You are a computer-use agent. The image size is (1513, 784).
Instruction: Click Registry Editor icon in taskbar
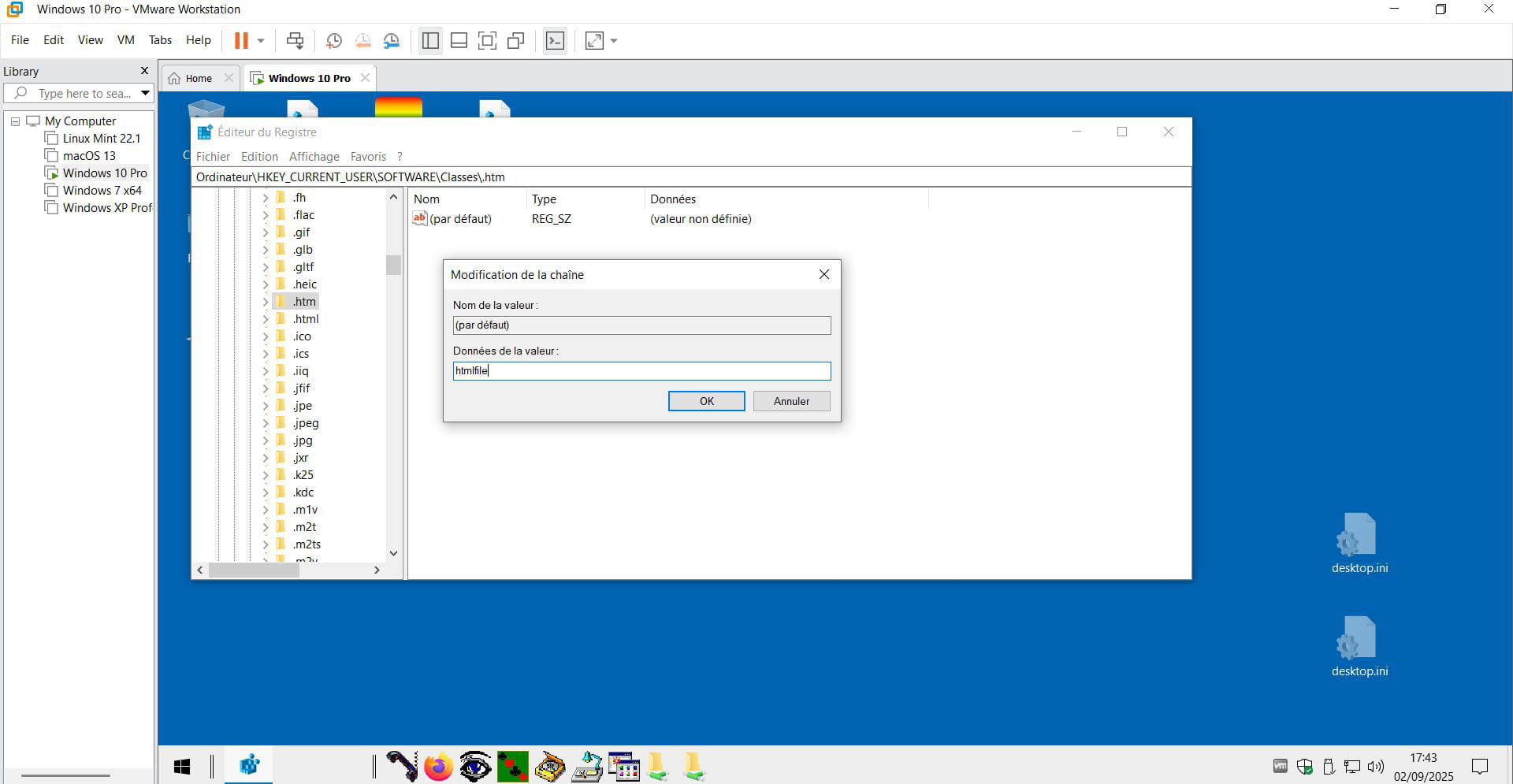tap(249, 765)
